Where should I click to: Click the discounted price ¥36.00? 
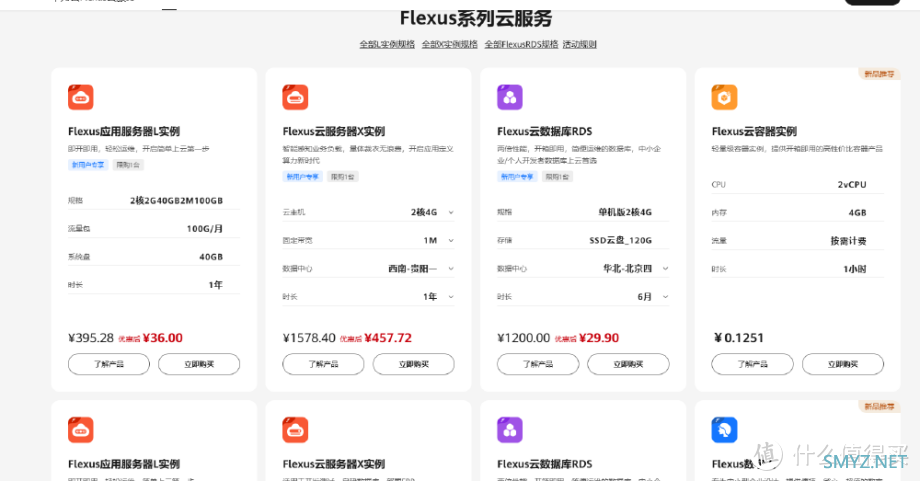pyautogui.click(x=163, y=338)
